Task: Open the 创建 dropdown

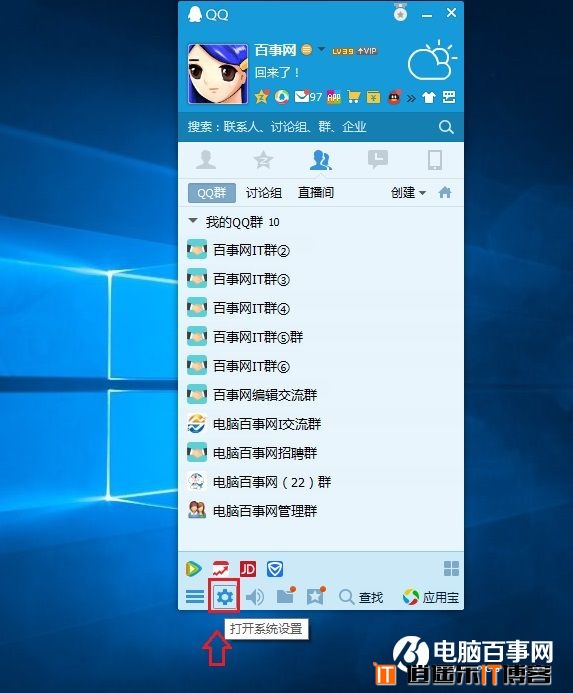Action: [x=408, y=193]
